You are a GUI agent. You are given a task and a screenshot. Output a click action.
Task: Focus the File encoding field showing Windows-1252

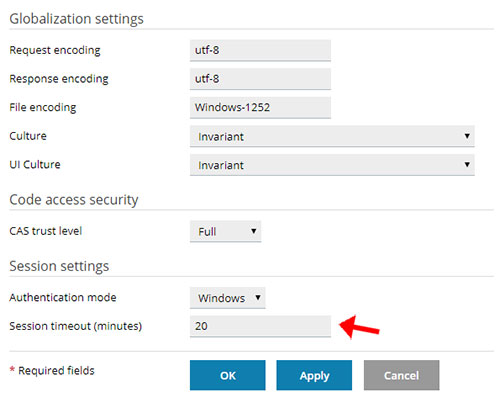click(260, 107)
